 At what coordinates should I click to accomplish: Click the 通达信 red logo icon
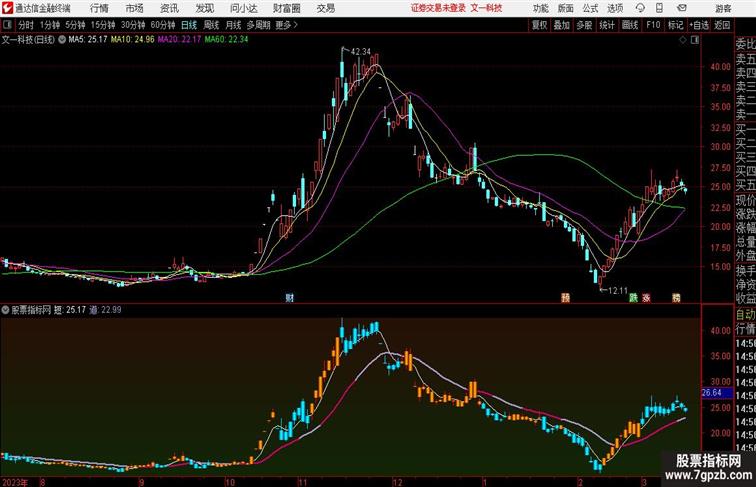pos(7,8)
